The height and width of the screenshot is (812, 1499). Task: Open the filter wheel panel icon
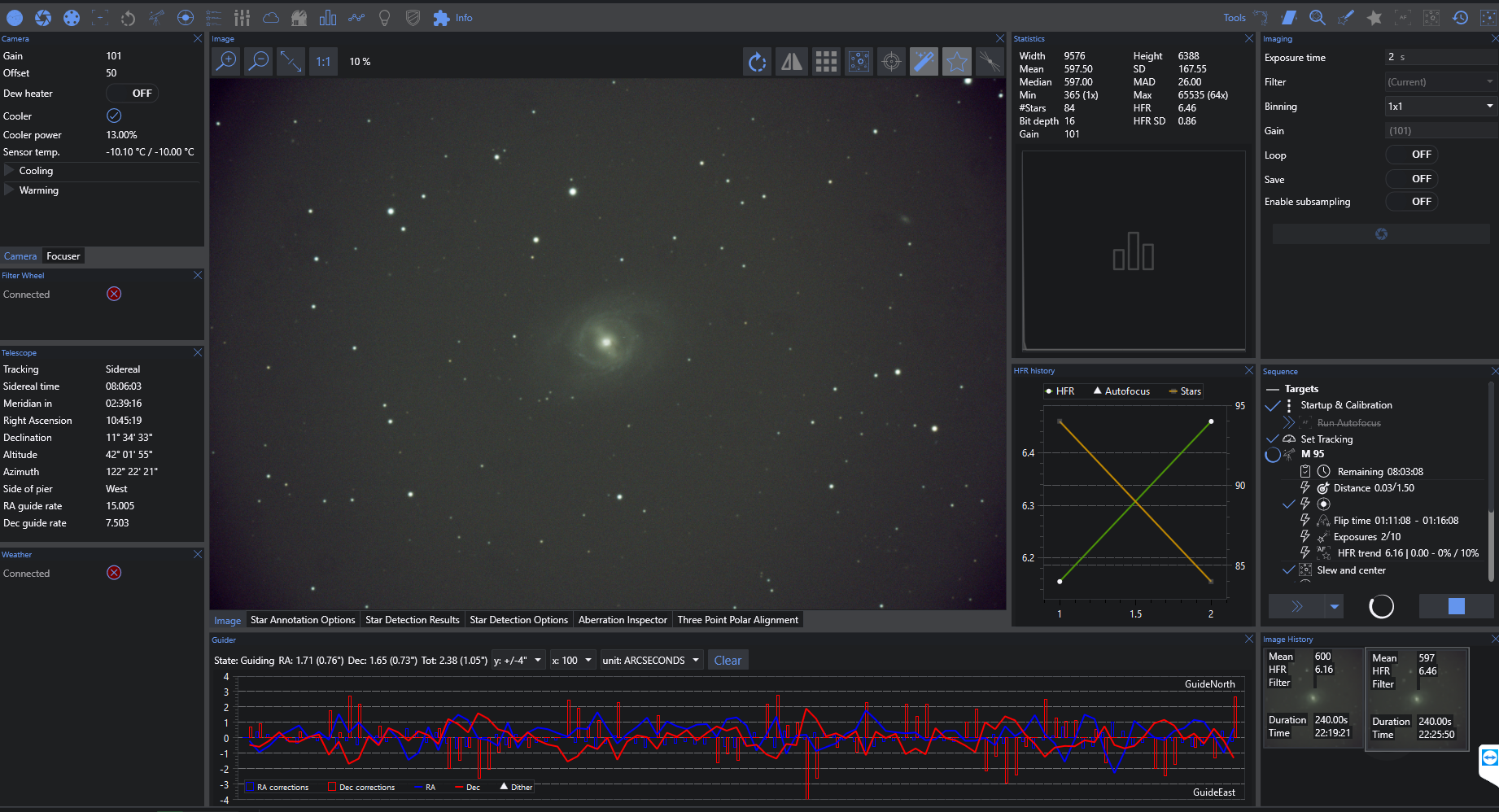click(x=72, y=17)
